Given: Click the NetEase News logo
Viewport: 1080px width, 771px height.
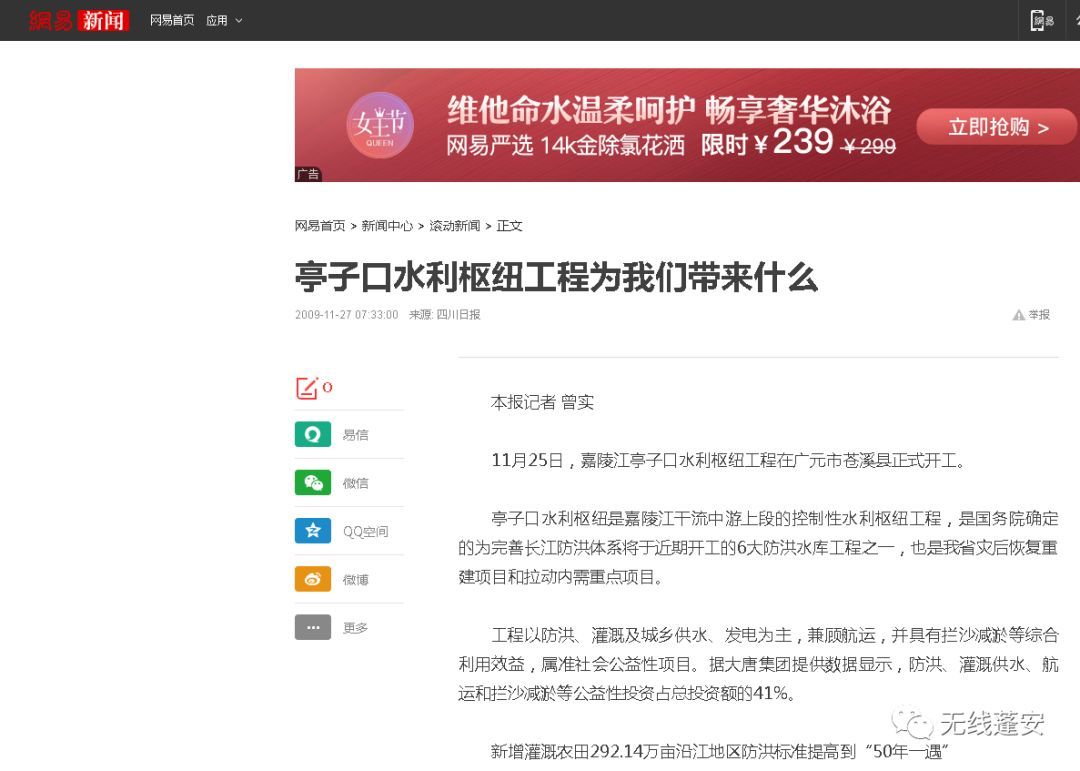Looking at the screenshot, I should pos(79,20).
